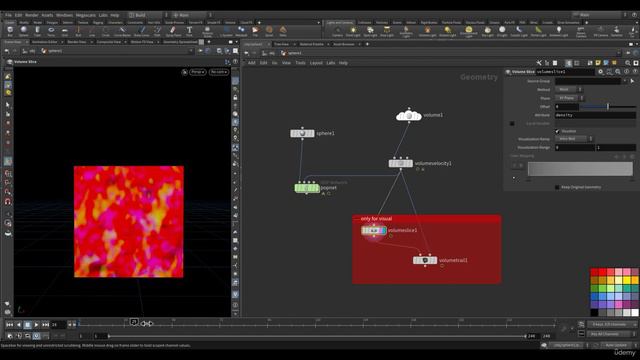
Task: Select the Grid shelf tool
Action: 64,31
